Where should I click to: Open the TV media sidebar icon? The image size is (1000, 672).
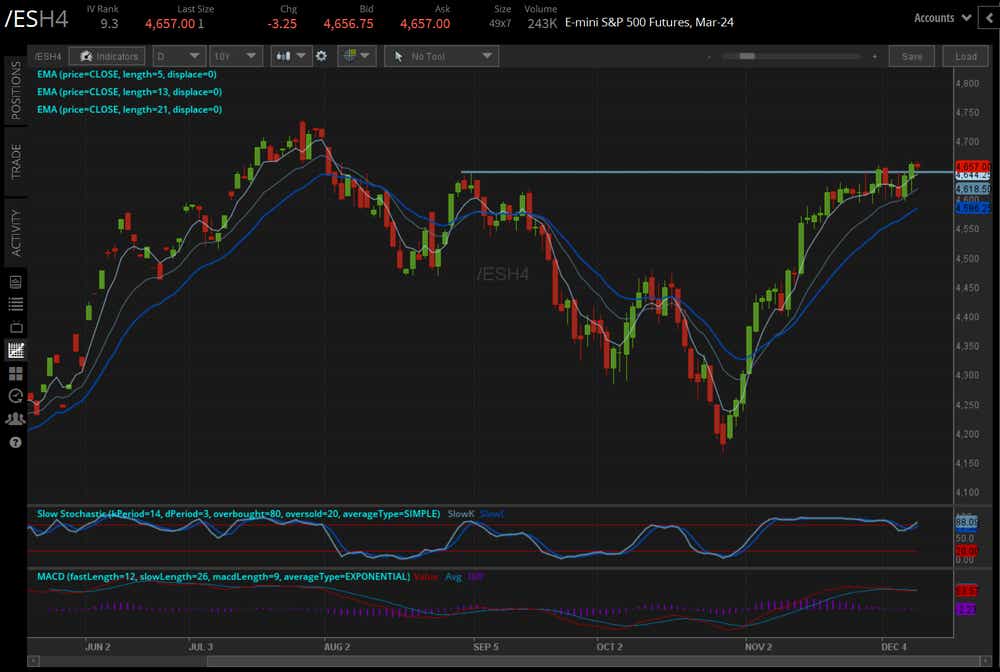click(16, 328)
